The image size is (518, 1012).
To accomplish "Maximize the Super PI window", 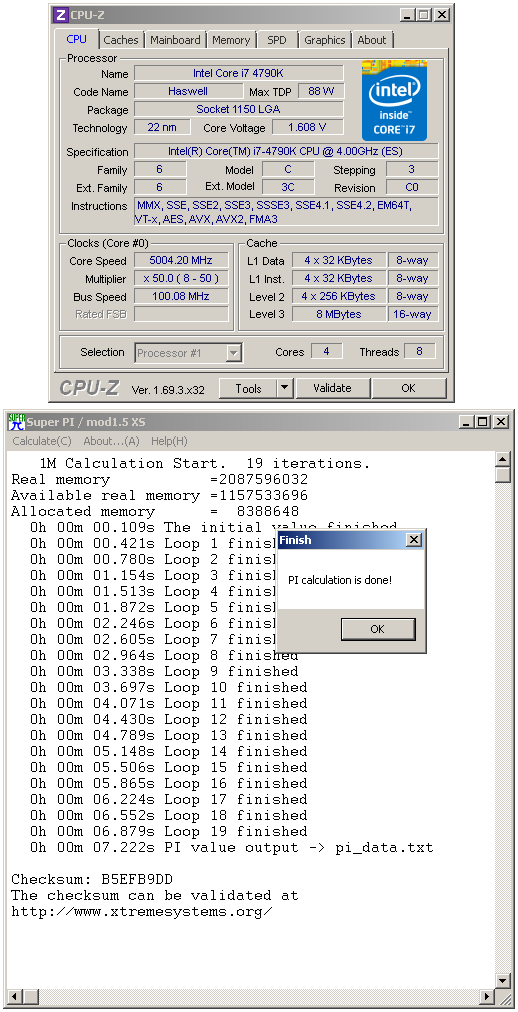I will (x=483, y=422).
